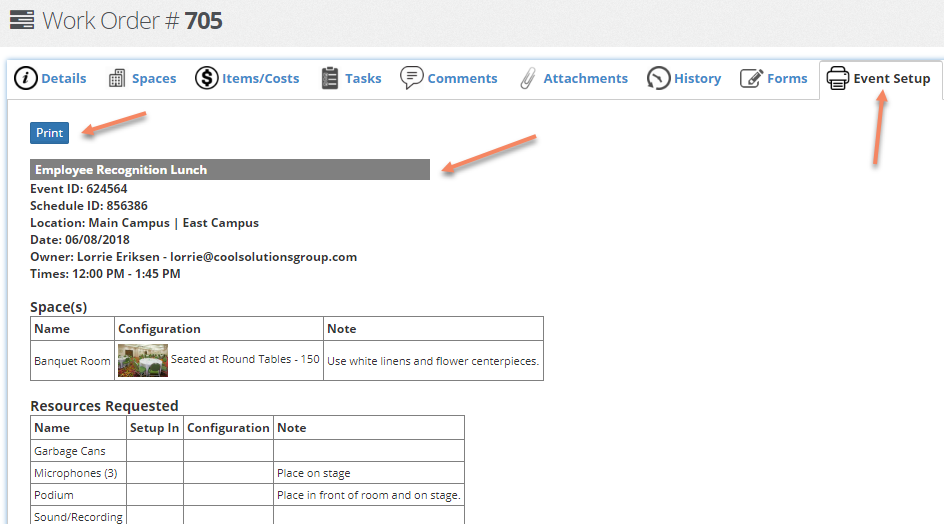Screen dimensions: 944x524
Task: Click the Podium resource name
Action: click(x=54, y=495)
